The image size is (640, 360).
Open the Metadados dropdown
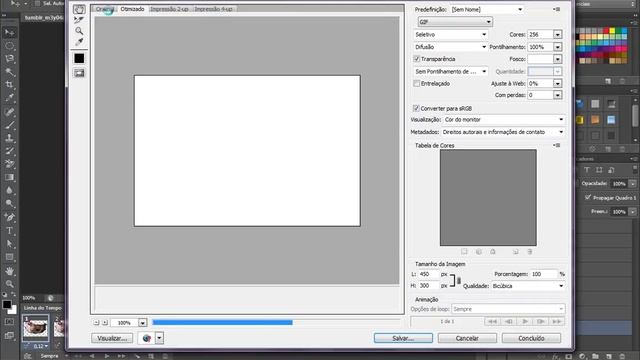(x=503, y=132)
